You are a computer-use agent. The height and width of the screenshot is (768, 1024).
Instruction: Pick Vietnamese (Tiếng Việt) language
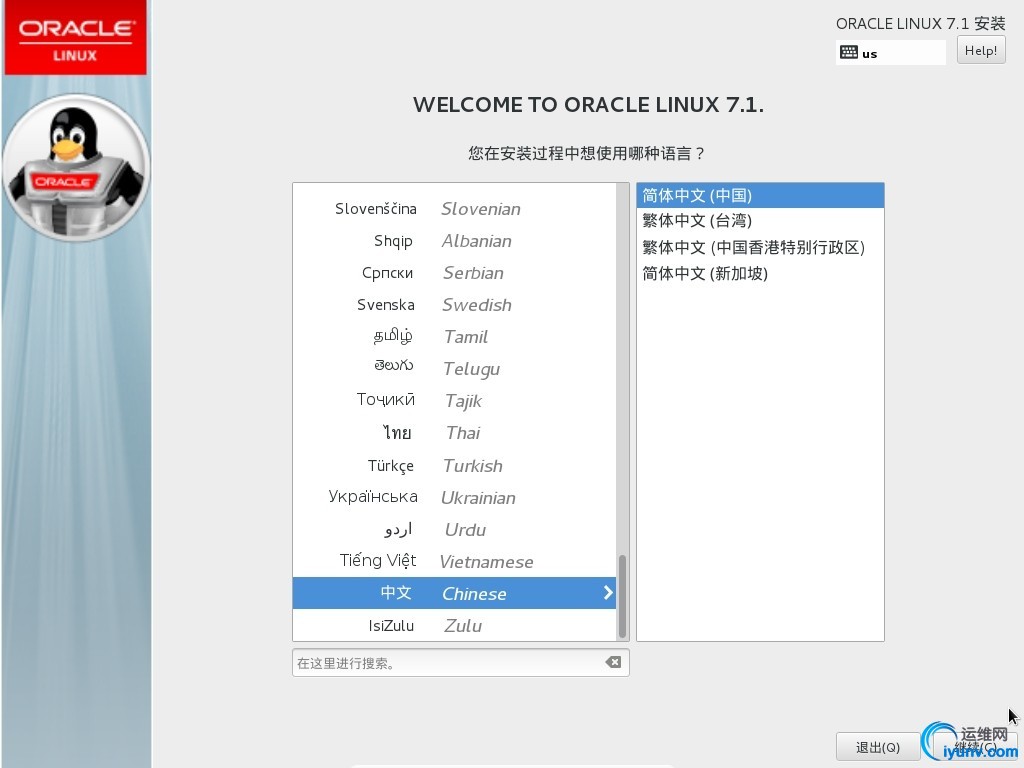455,562
